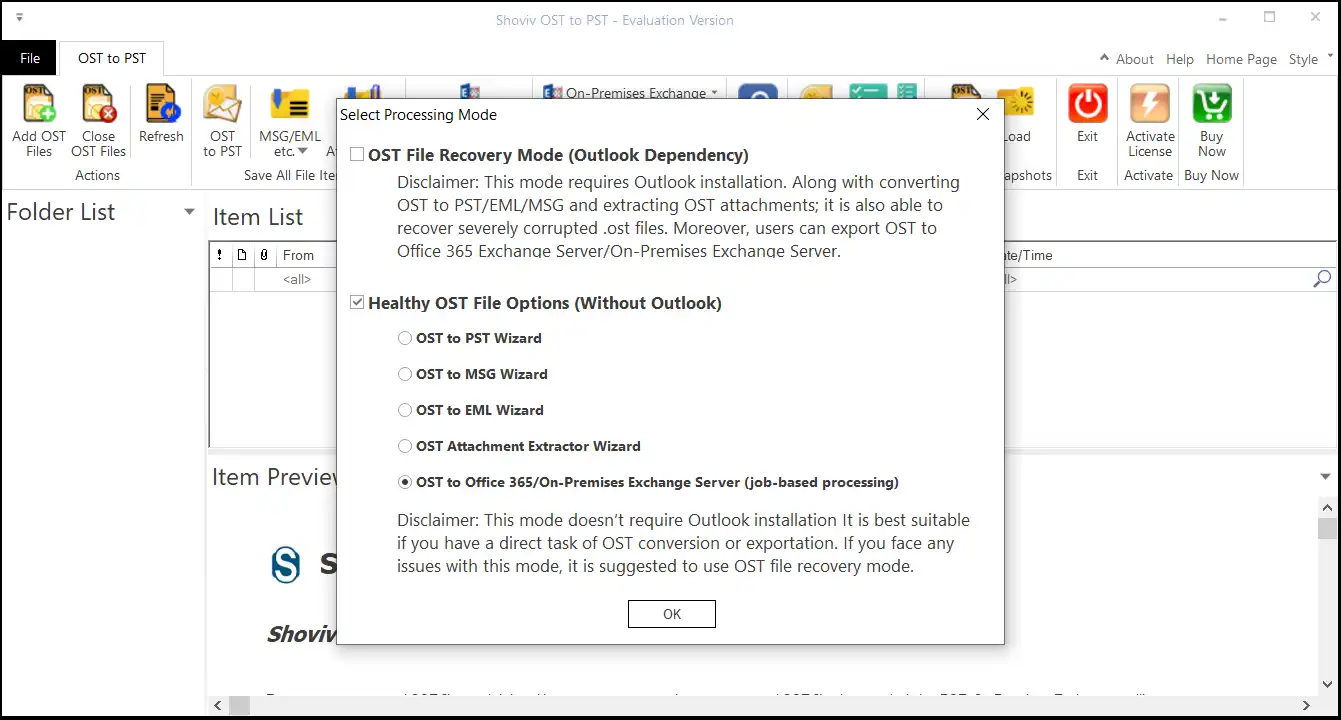1341x720 pixels.
Task: Expand the Item Preview panel dropdown arrow
Action: tap(1327, 477)
